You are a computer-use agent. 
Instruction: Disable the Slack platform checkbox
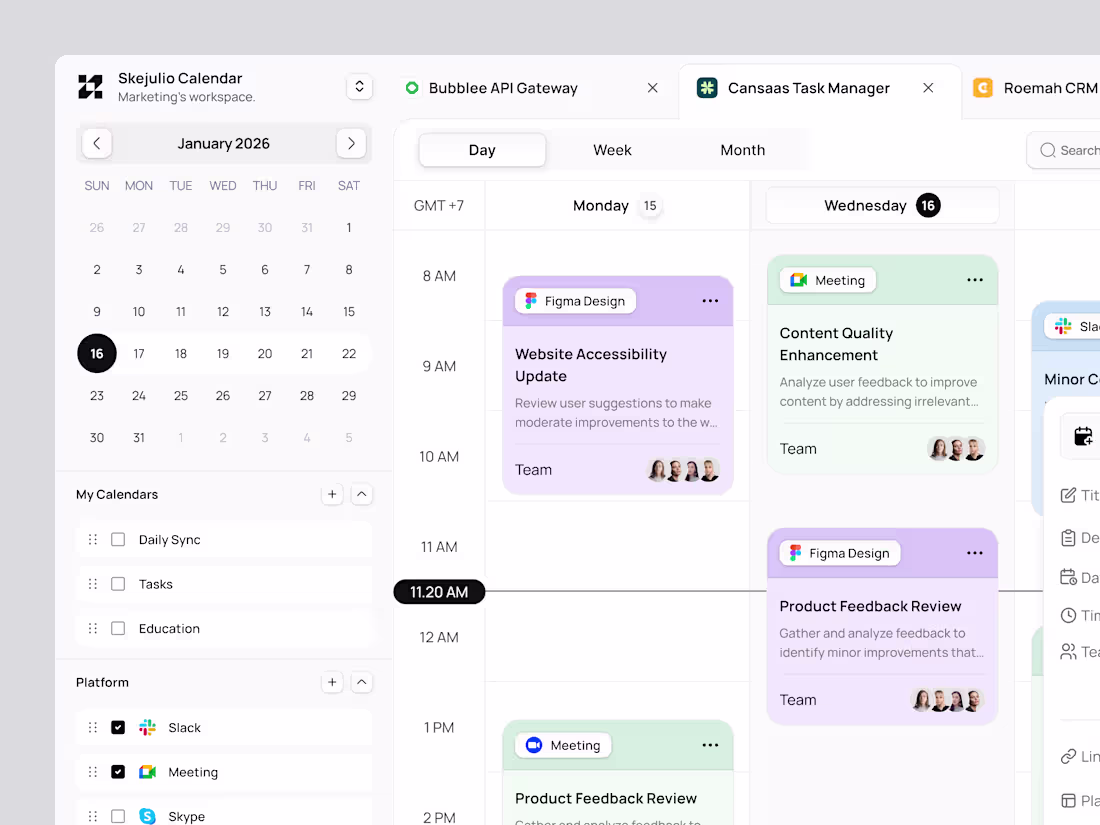[x=118, y=727]
